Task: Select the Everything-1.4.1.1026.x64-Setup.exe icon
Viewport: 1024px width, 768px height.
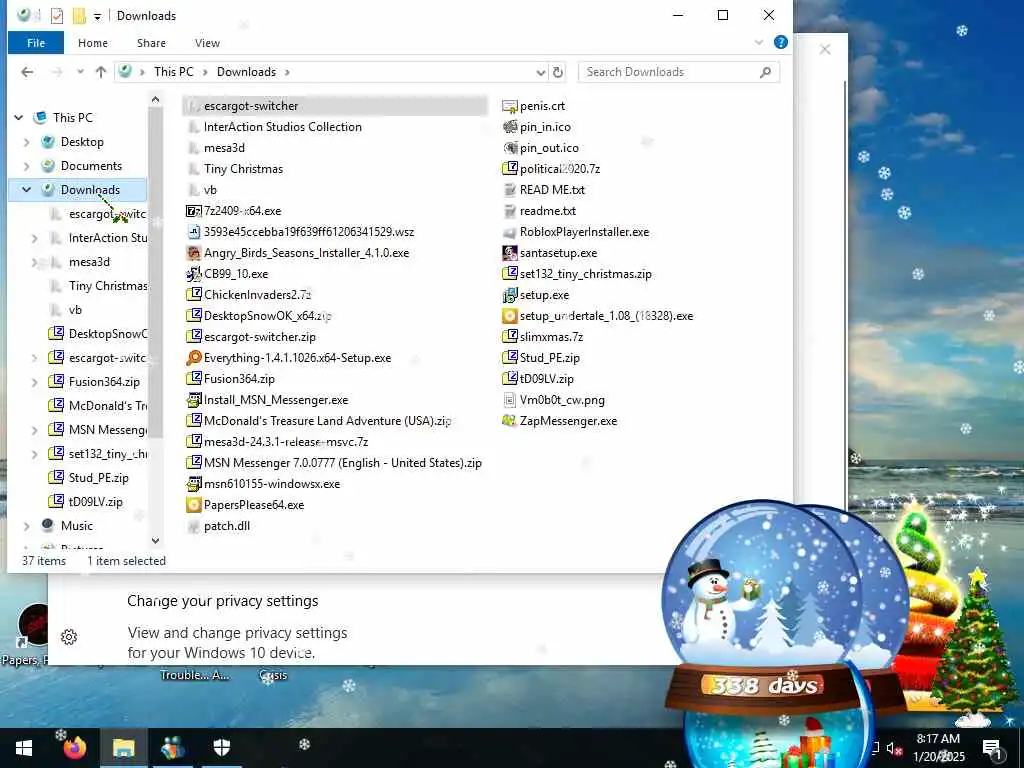Action: pos(194,358)
